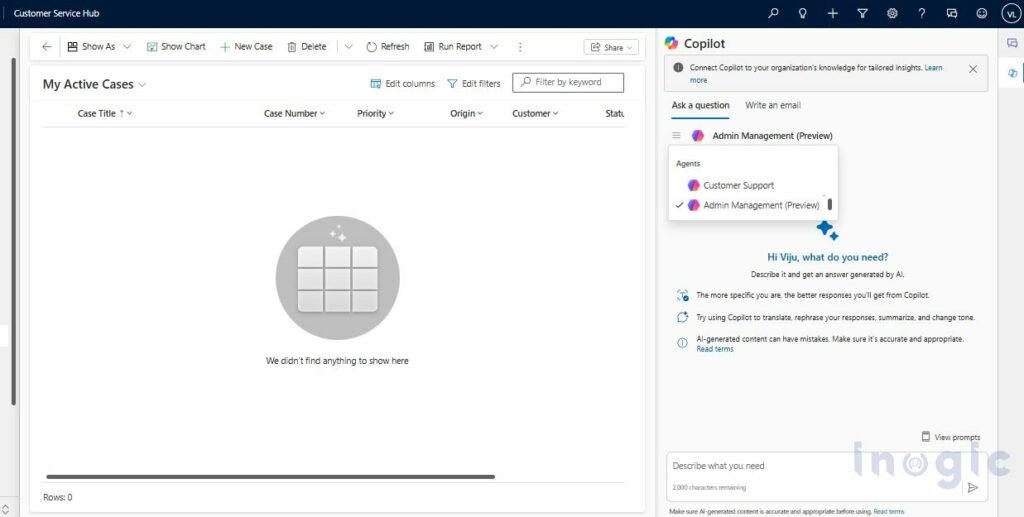Expand the dropdown arrow after Delete
1024x517 pixels.
[349, 47]
